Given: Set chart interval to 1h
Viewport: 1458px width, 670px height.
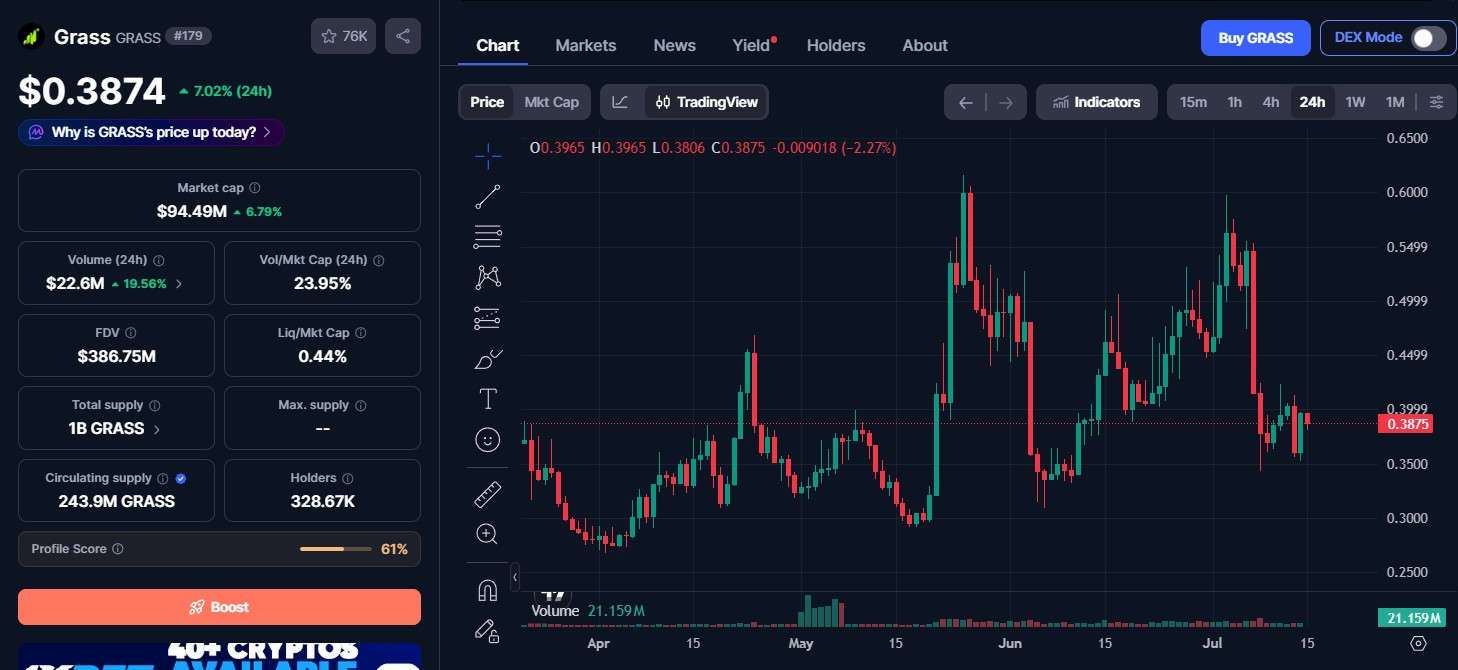Looking at the screenshot, I should click(1235, 102).
